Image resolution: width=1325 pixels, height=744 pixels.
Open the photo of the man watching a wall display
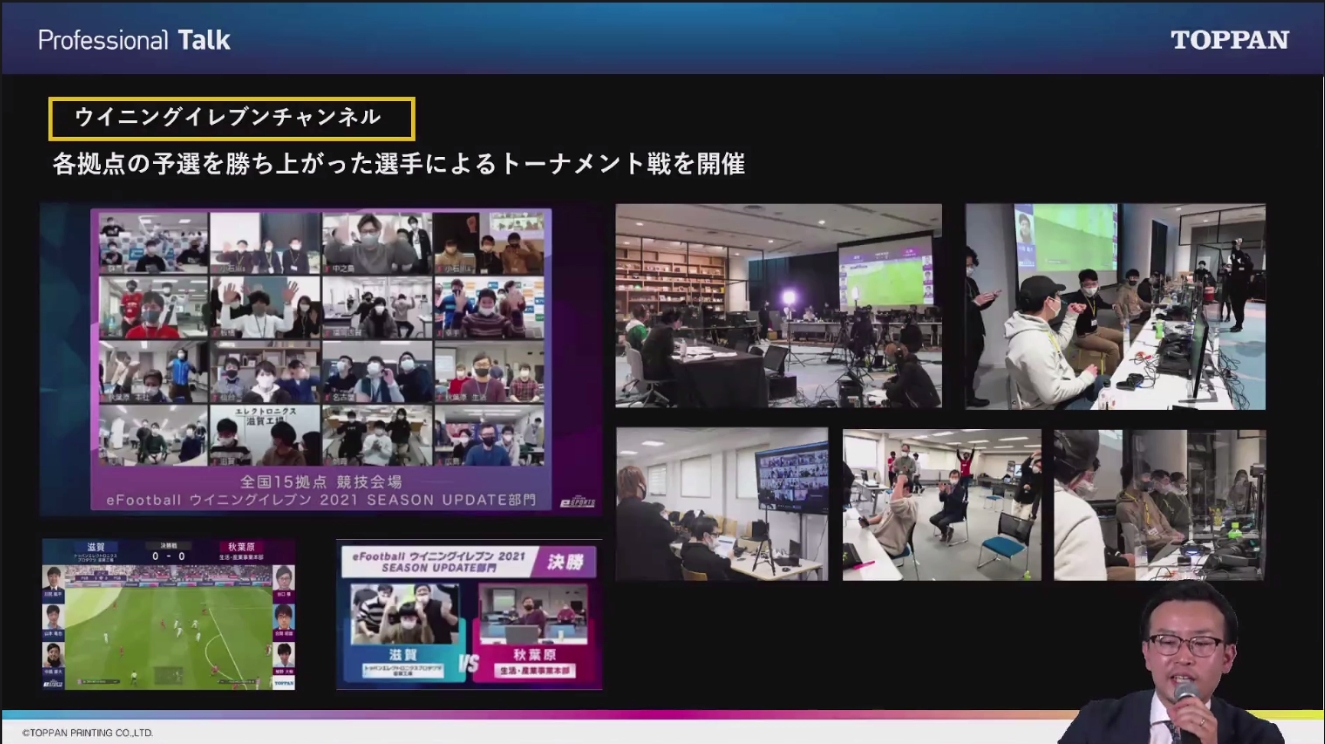click(x=722, y=505)
